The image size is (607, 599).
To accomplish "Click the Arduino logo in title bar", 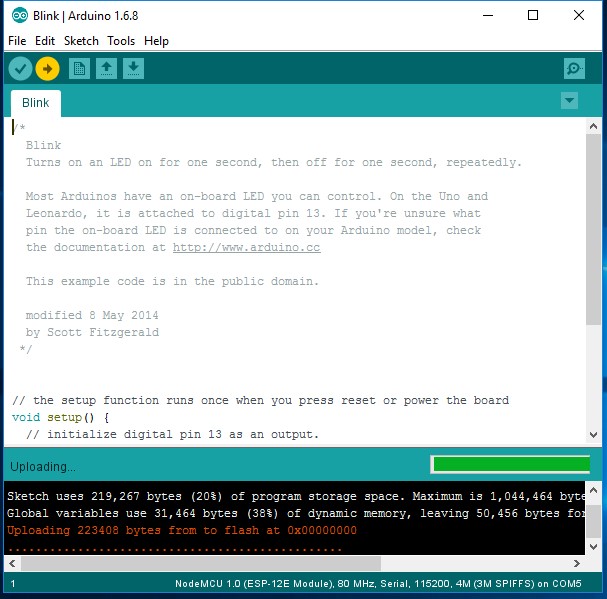I will 20,15.
